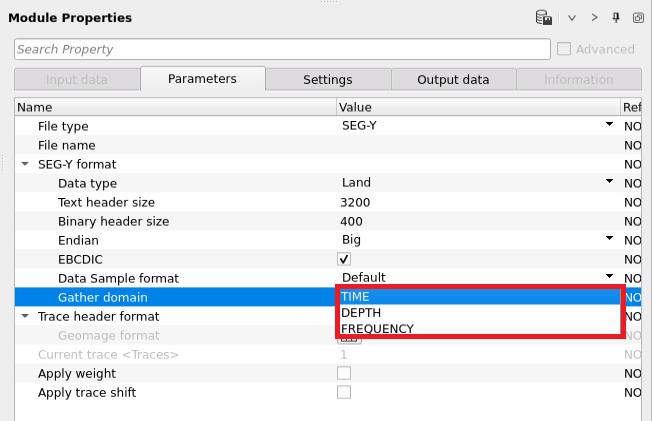Viewport: 652px width, 421px height.
Task: Toggle the Advanced checkbox
Action: (x=565, y=49)
